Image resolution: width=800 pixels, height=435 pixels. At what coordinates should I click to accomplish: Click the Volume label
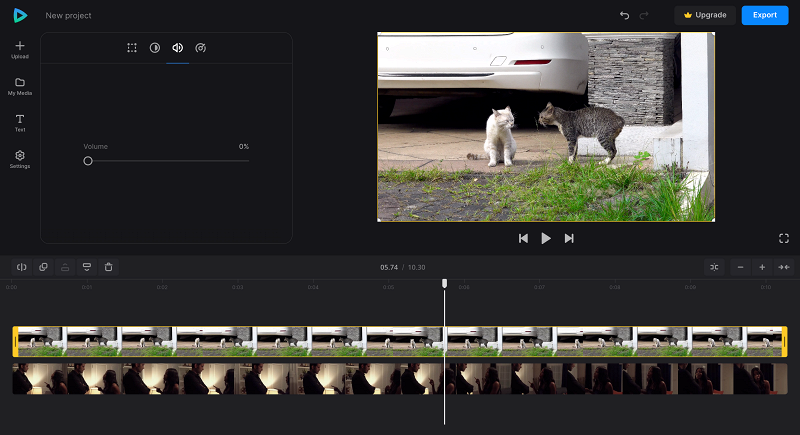click(95, 147)
